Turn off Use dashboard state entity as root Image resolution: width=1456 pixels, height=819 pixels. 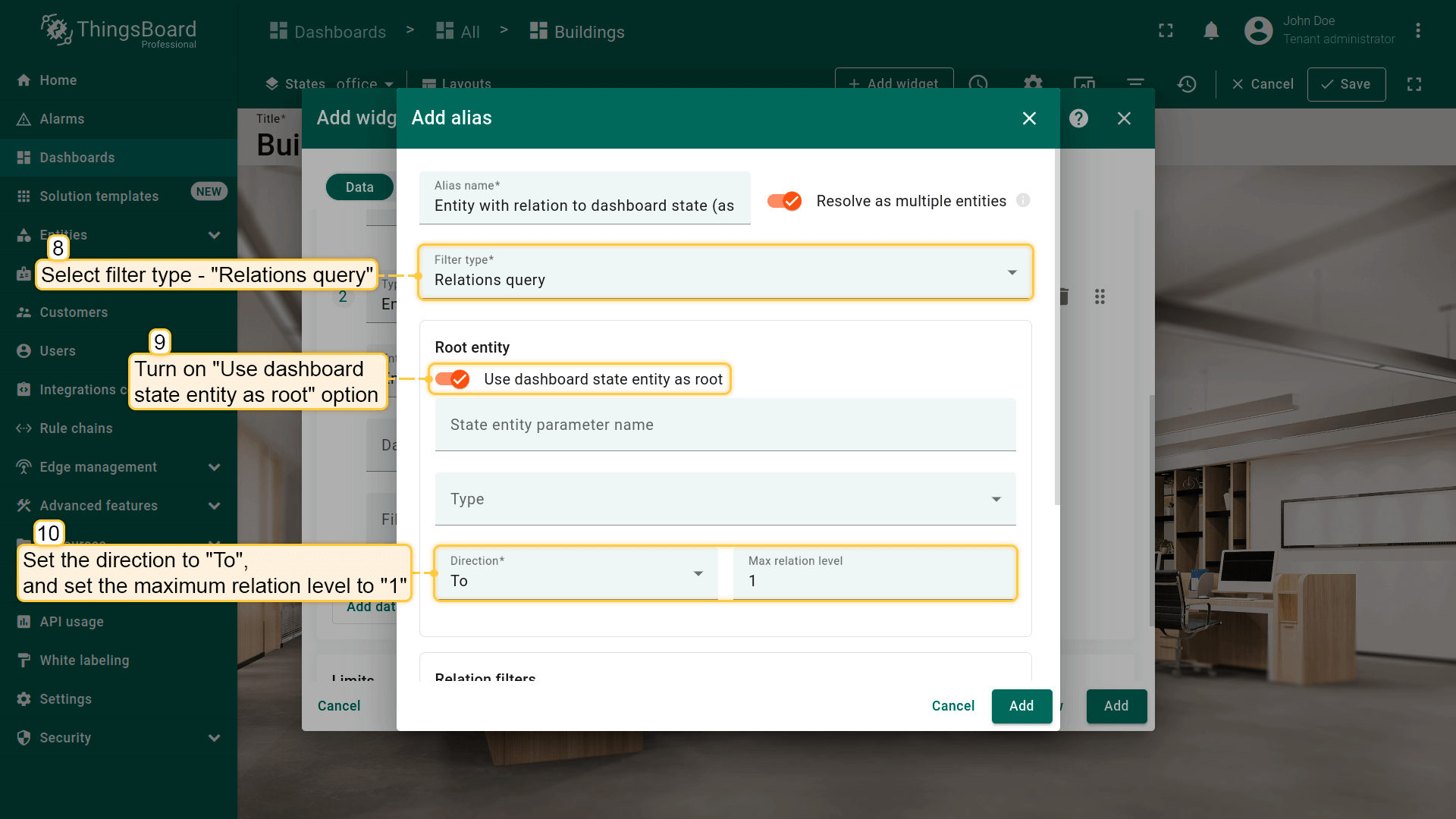[453, 379]
